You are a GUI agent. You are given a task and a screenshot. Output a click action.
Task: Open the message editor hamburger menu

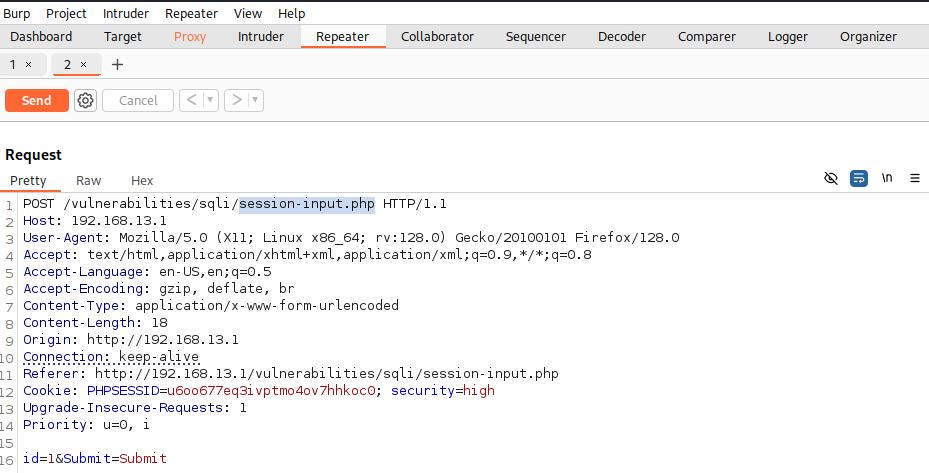click(914, 178)
